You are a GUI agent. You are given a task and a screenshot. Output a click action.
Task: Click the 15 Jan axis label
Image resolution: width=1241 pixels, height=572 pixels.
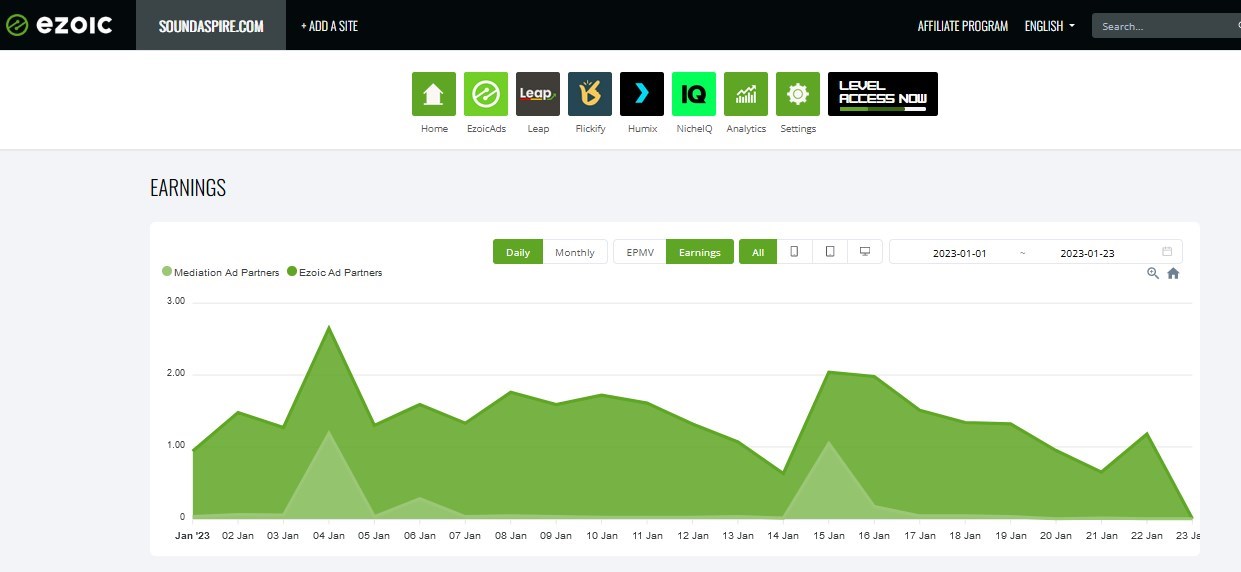pyautogui.click(x=828, y=536)
